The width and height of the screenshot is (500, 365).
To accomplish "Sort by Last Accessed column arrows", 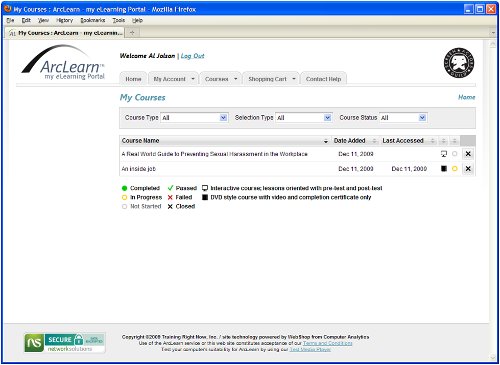I will coord(433,141).
